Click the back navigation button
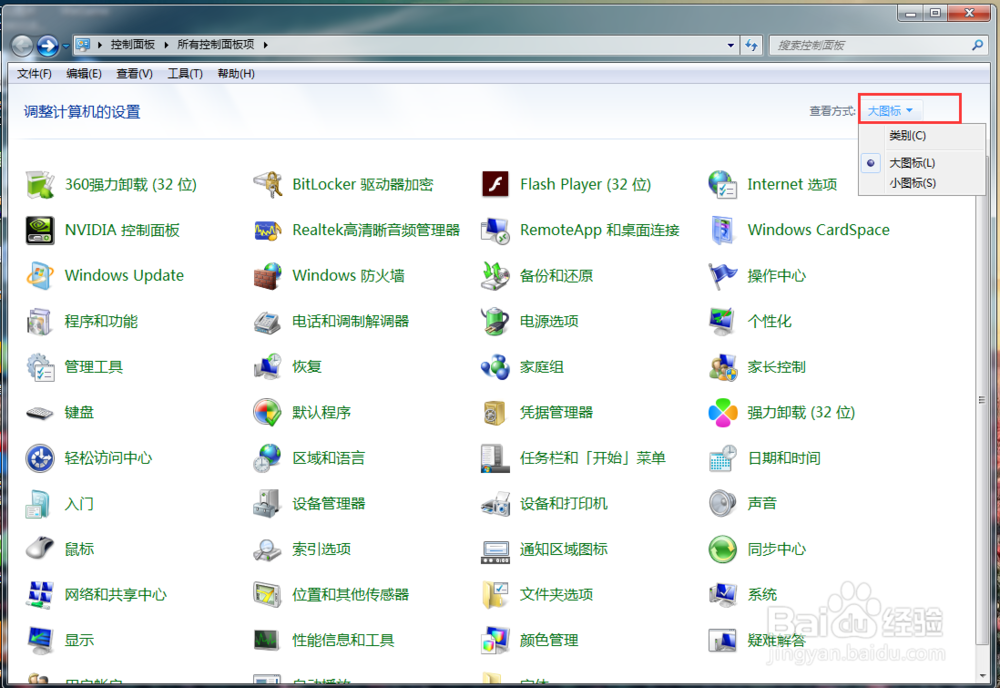The width and height of the screenshot is (1000, 688). (22, 46)
